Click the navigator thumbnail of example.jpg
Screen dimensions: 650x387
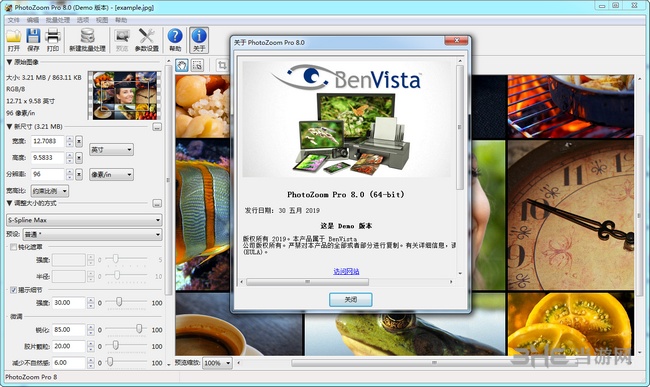tap(124, 96)
